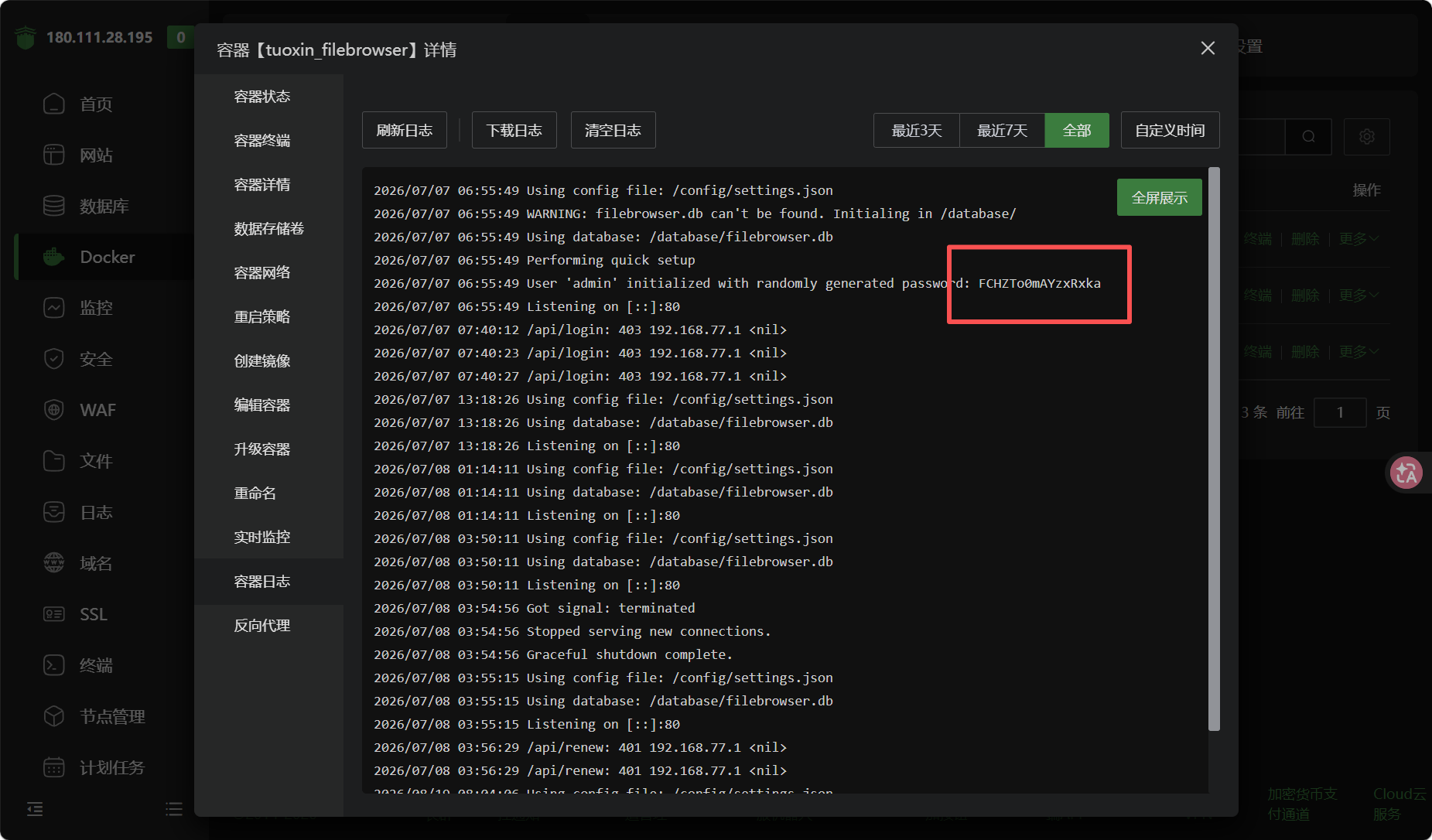The width and height of the screenshot is (1432, 840).
Task: Click the generated password FCHZTo0mAYzxRxka
Action: click(1039, 283)
